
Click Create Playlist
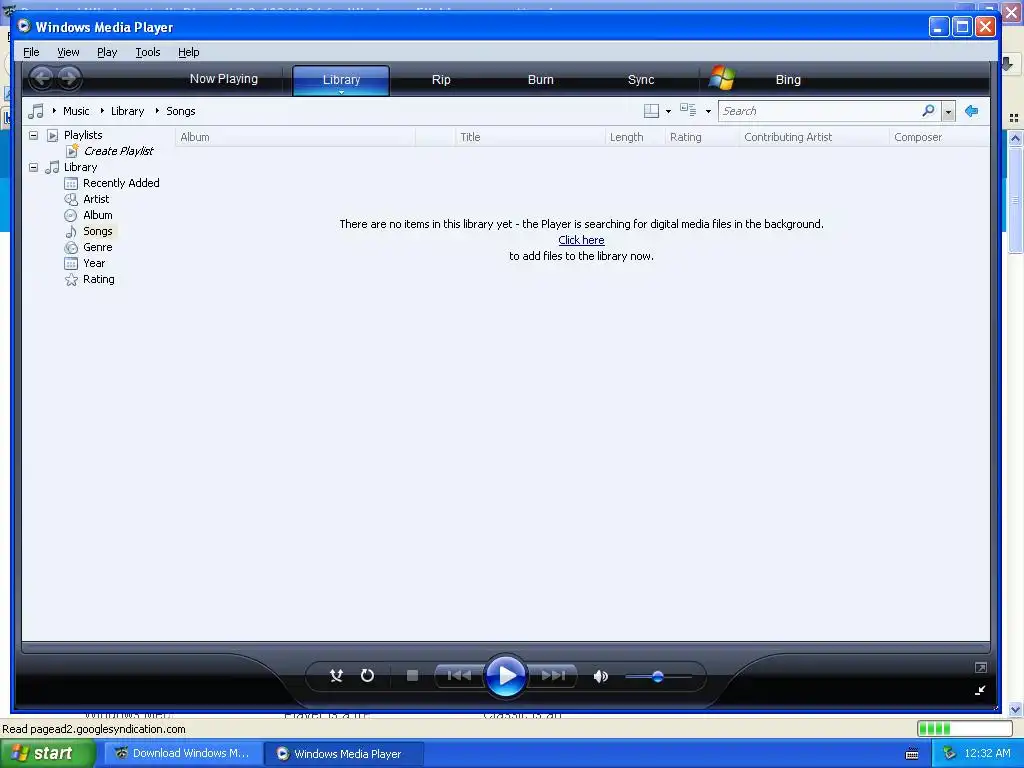pos(118,151)
